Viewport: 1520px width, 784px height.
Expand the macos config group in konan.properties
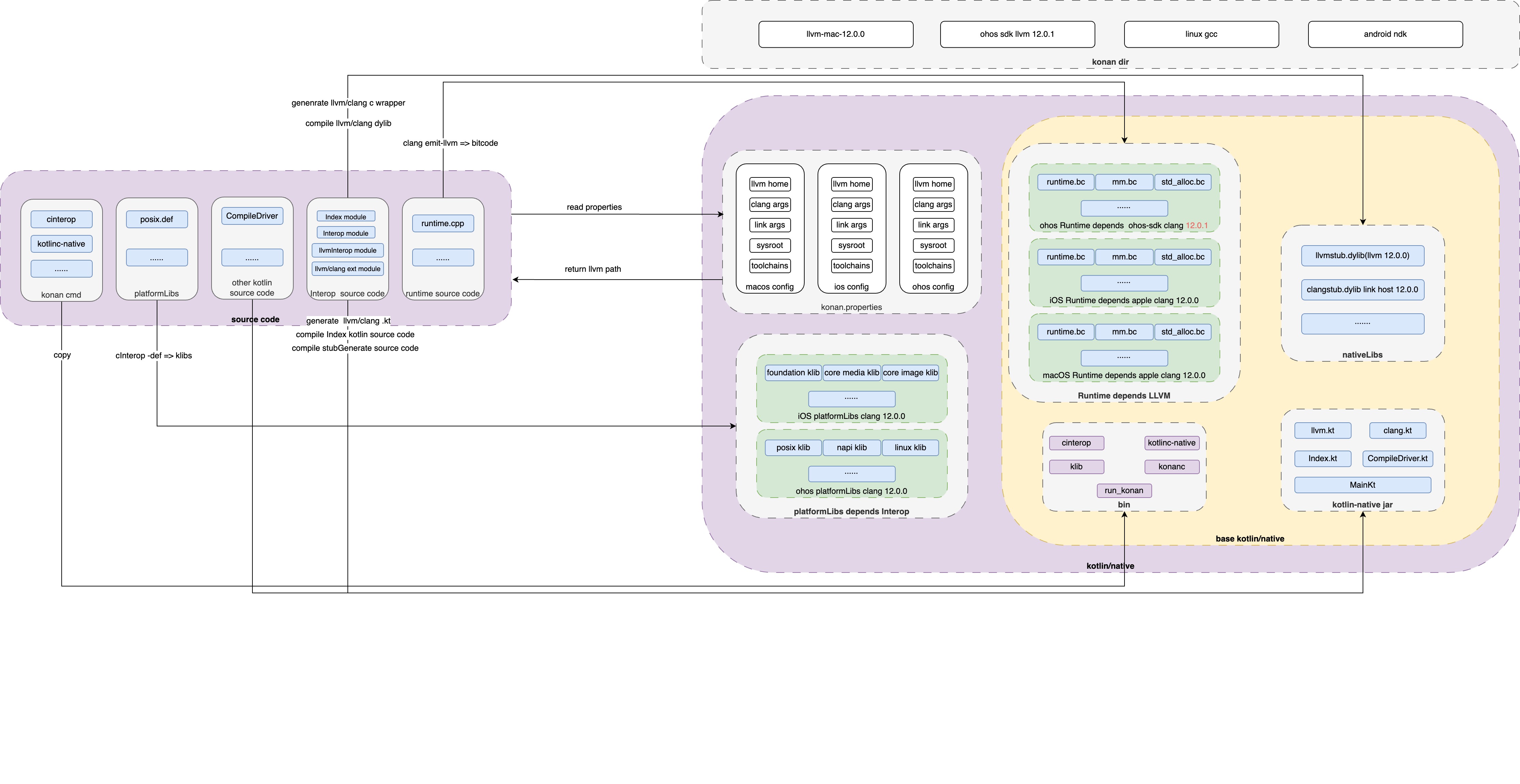(x=770, y=287)
